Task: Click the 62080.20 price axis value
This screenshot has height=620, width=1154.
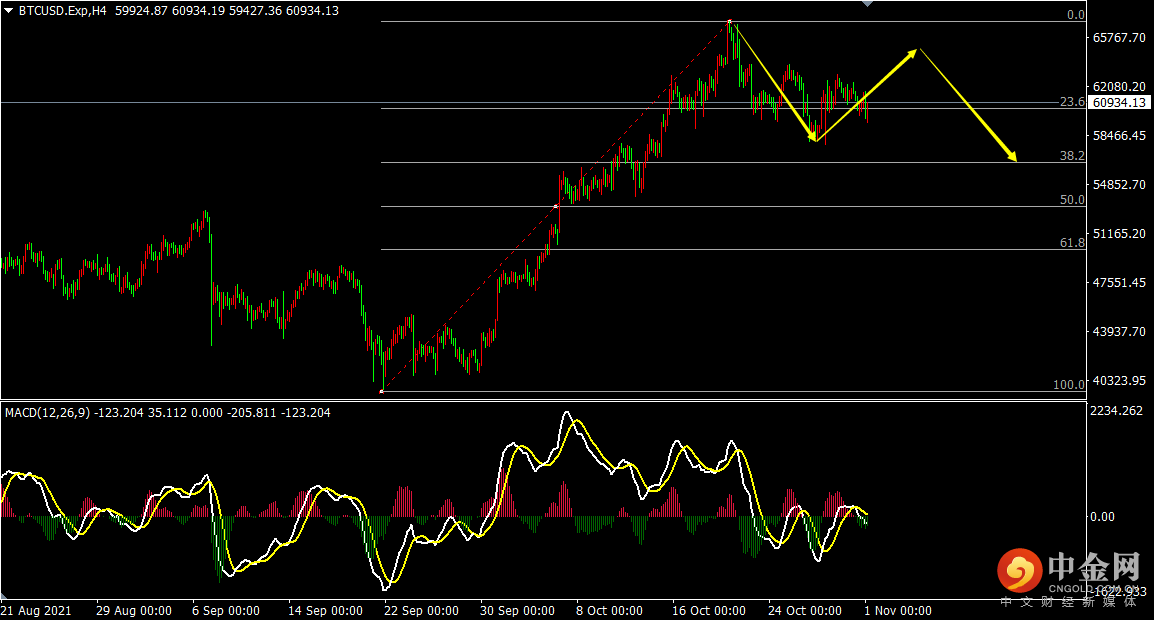Action: point(1119,87)
